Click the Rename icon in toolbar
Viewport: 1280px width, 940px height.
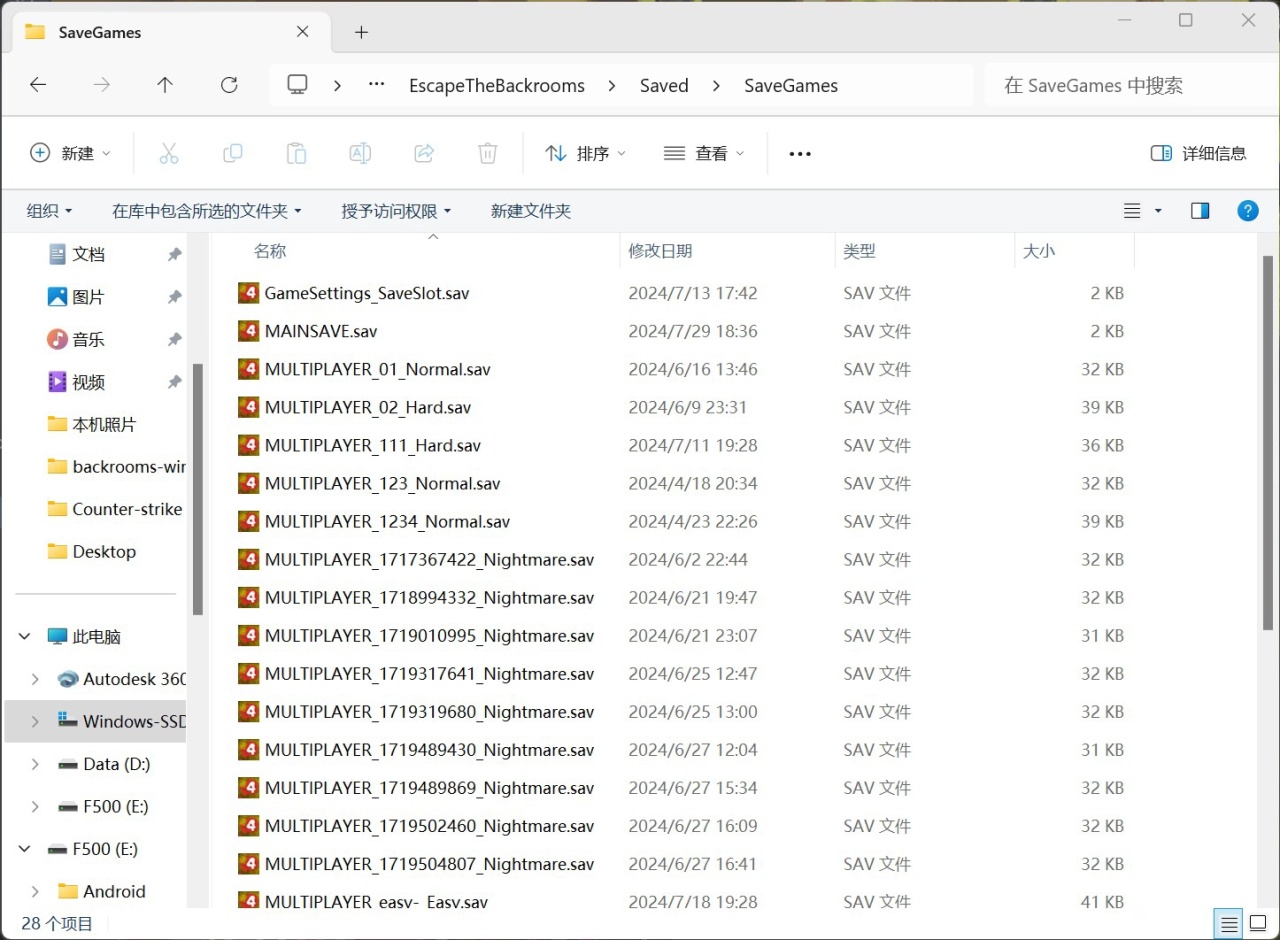360,153
